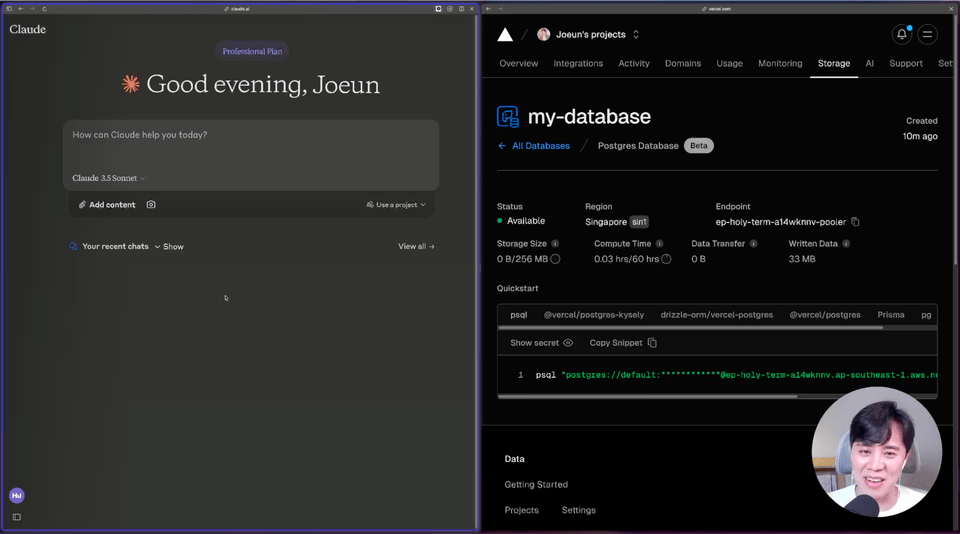The width and height of the screenshot is (960, 534).
Task: Toggle Show secret eye icon
Action: [568, 343]
